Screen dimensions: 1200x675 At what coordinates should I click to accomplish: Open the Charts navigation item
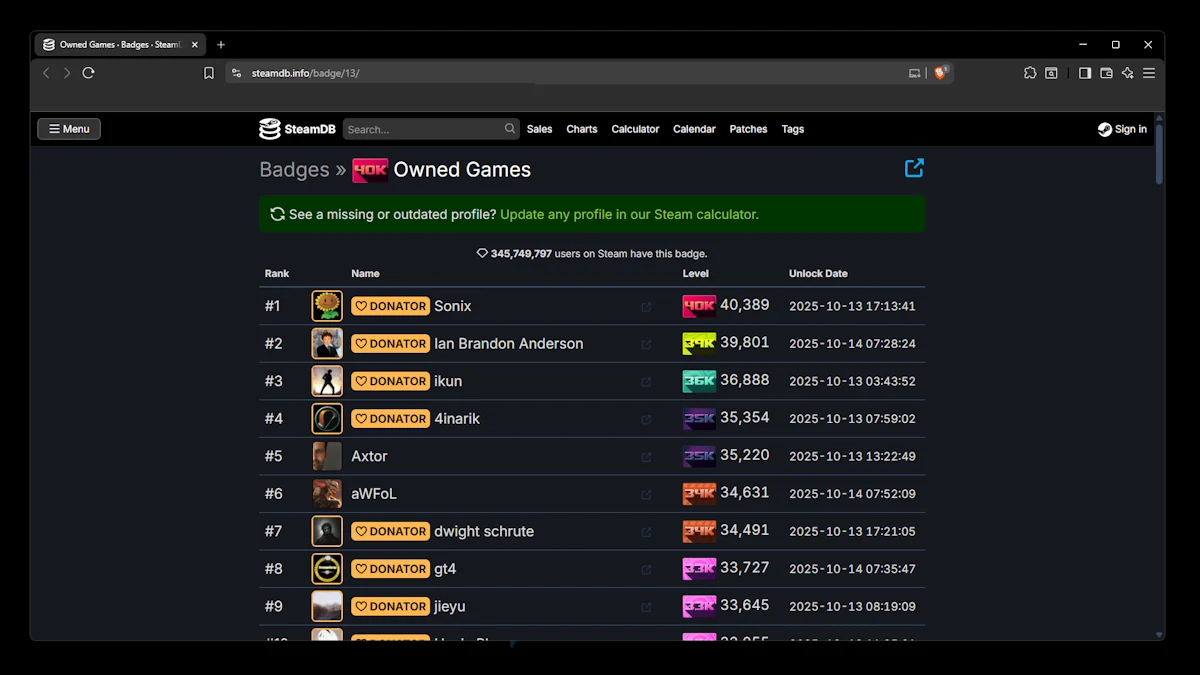tap(581, 129)
